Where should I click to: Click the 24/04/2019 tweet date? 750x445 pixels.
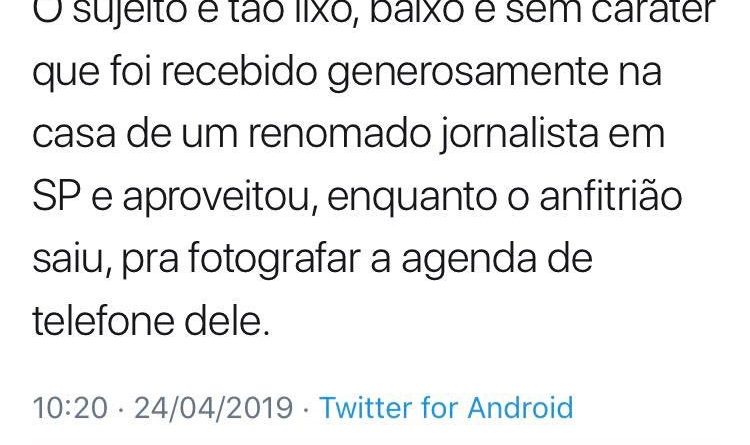coord(213,408)
